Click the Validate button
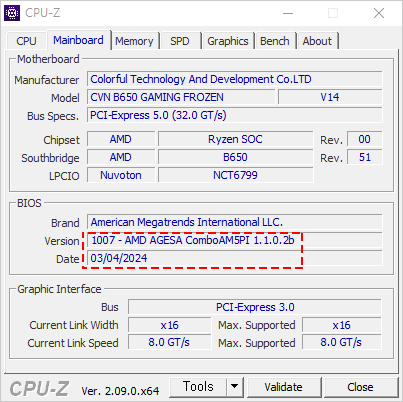The image size is (403, 402). 284,387
